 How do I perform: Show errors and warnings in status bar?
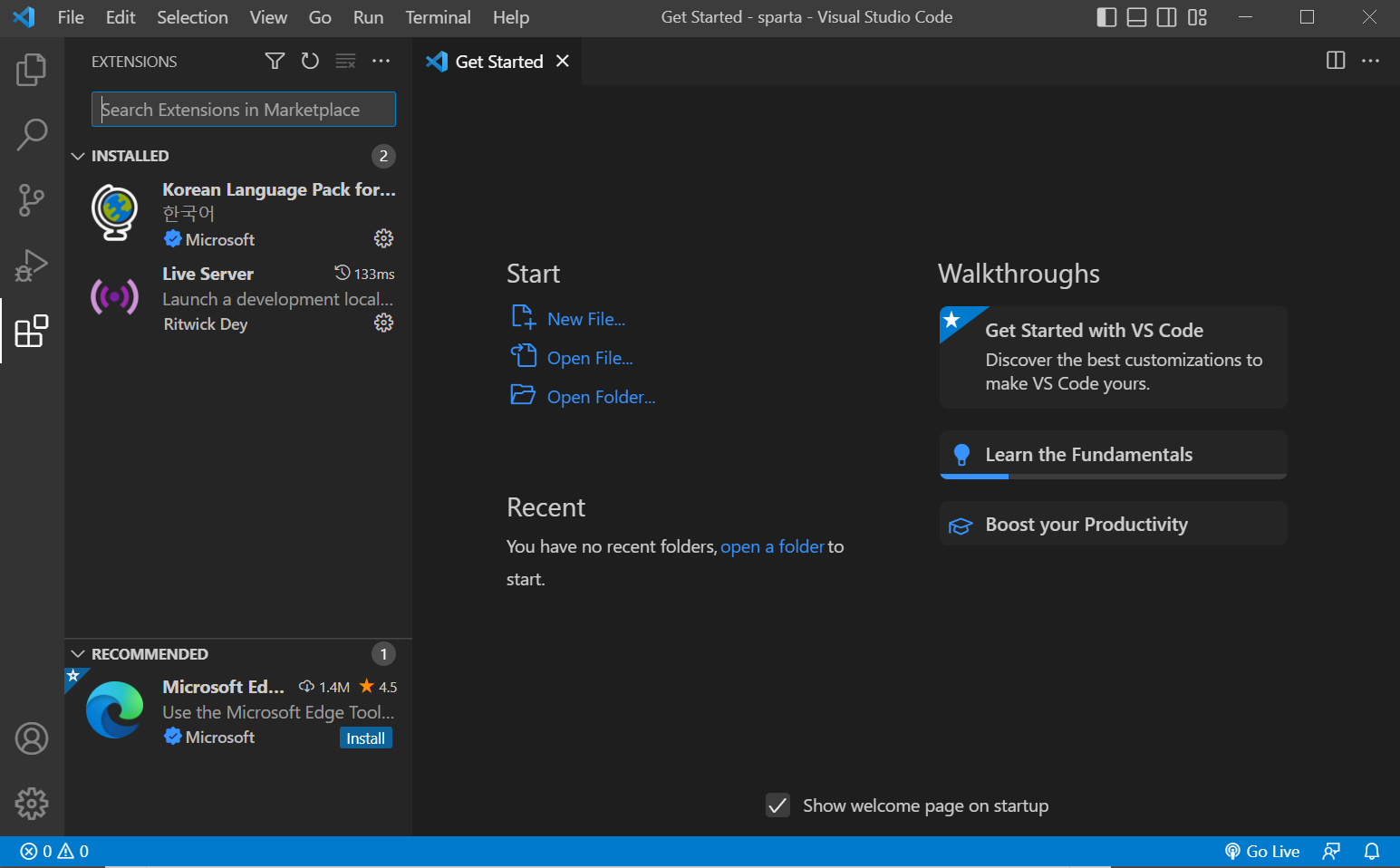point(54,852)
